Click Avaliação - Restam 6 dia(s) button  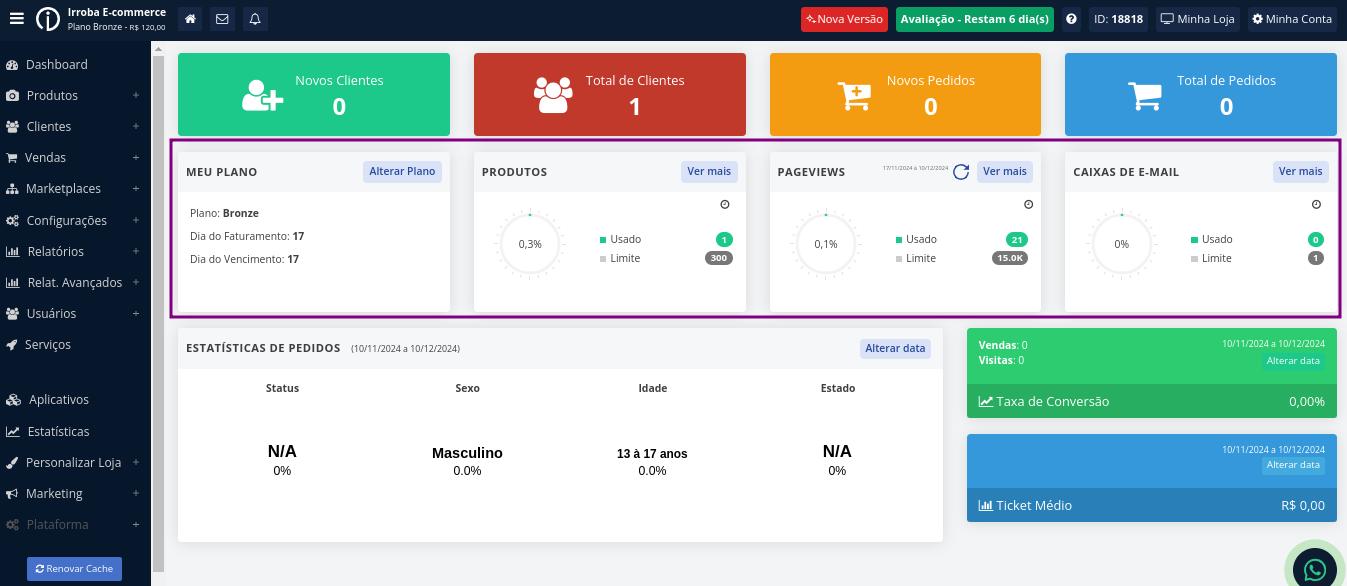click(x=975, y=19)
